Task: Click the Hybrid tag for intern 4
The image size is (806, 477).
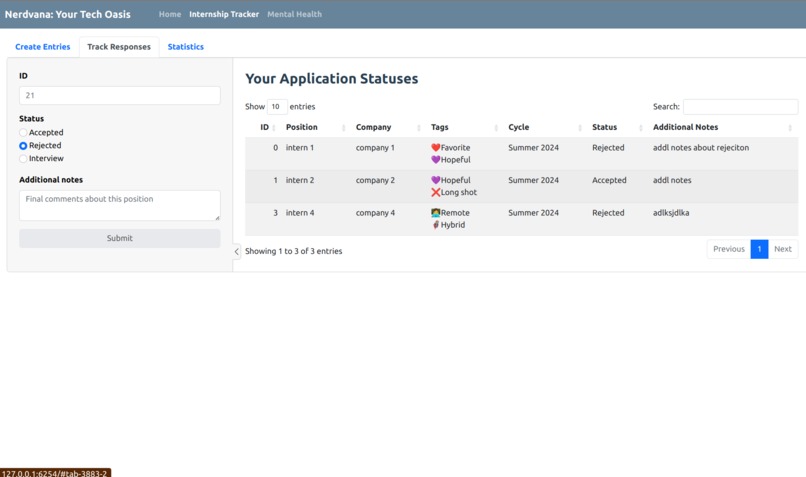Action: point(448,225)
